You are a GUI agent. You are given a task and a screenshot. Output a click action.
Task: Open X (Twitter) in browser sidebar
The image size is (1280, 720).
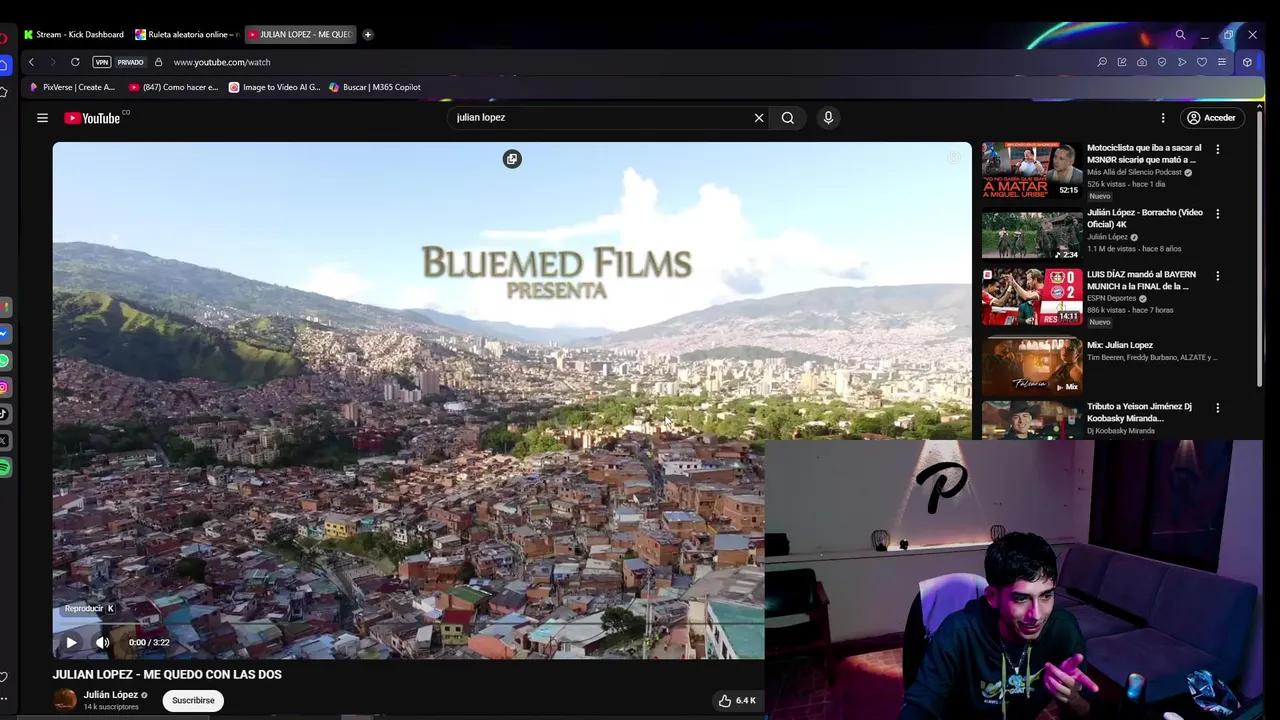click(5, 440)
